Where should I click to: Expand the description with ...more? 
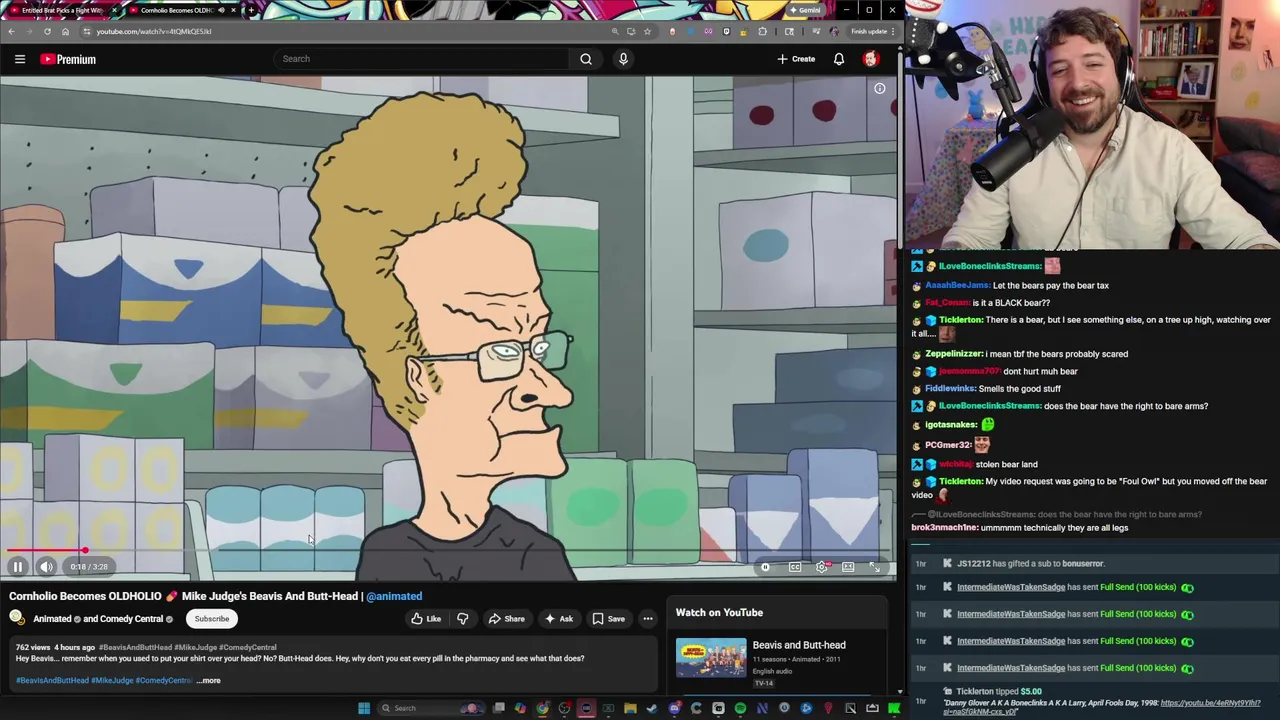209,681
